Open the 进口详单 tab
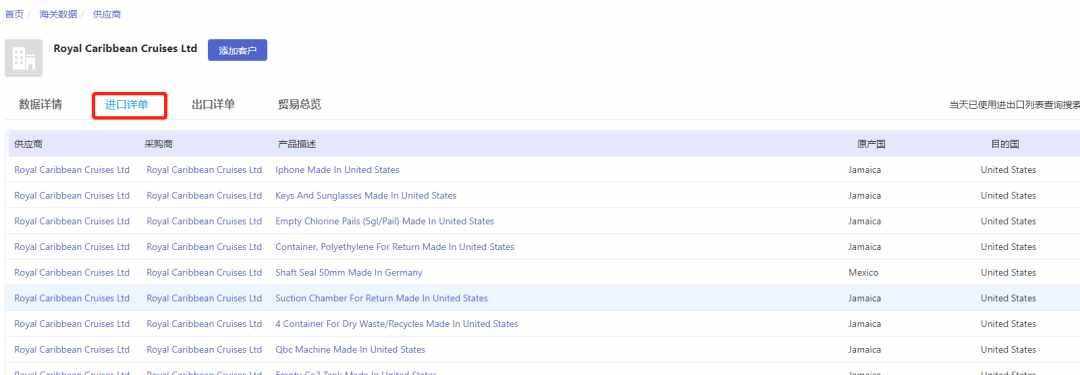 pyautogui.click(x=127, y=105)
